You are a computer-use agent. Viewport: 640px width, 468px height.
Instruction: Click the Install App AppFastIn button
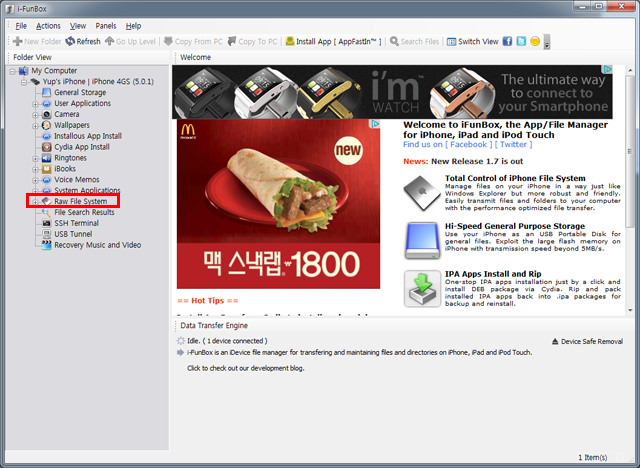click(x=333, y=41)
